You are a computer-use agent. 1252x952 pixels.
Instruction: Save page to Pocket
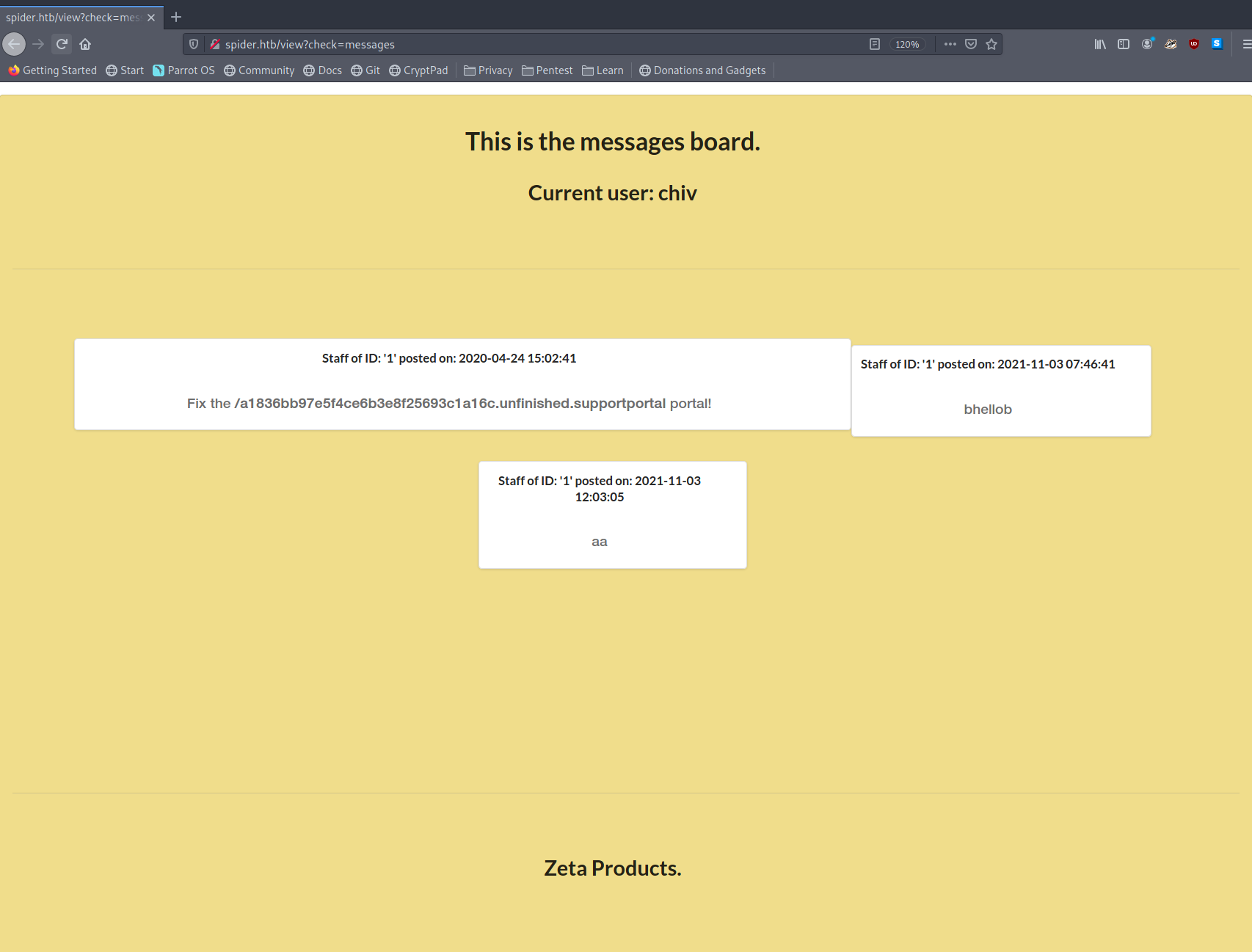[x=971, y=44]
